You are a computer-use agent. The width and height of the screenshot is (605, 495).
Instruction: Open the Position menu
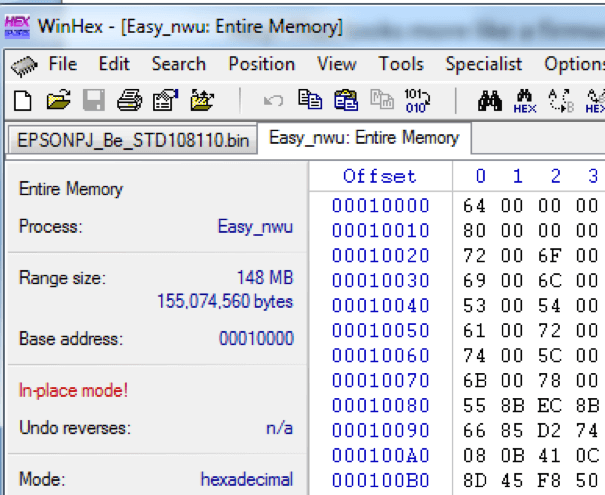[262, 64]
